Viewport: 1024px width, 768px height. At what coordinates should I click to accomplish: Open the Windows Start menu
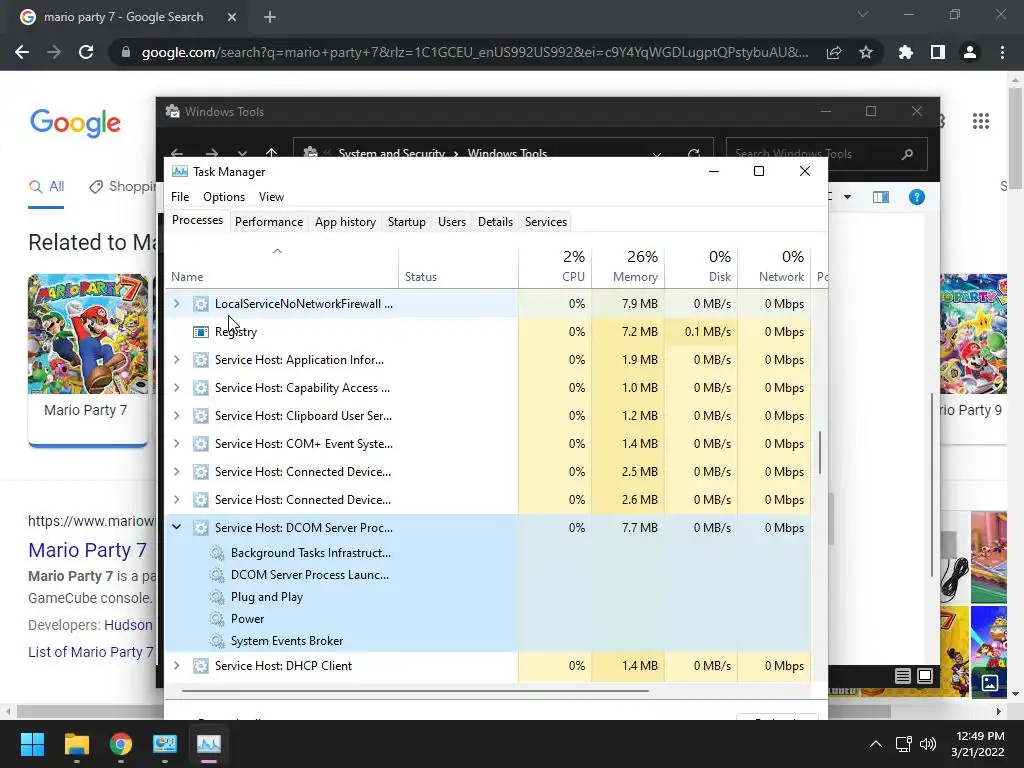coord(32,744)
